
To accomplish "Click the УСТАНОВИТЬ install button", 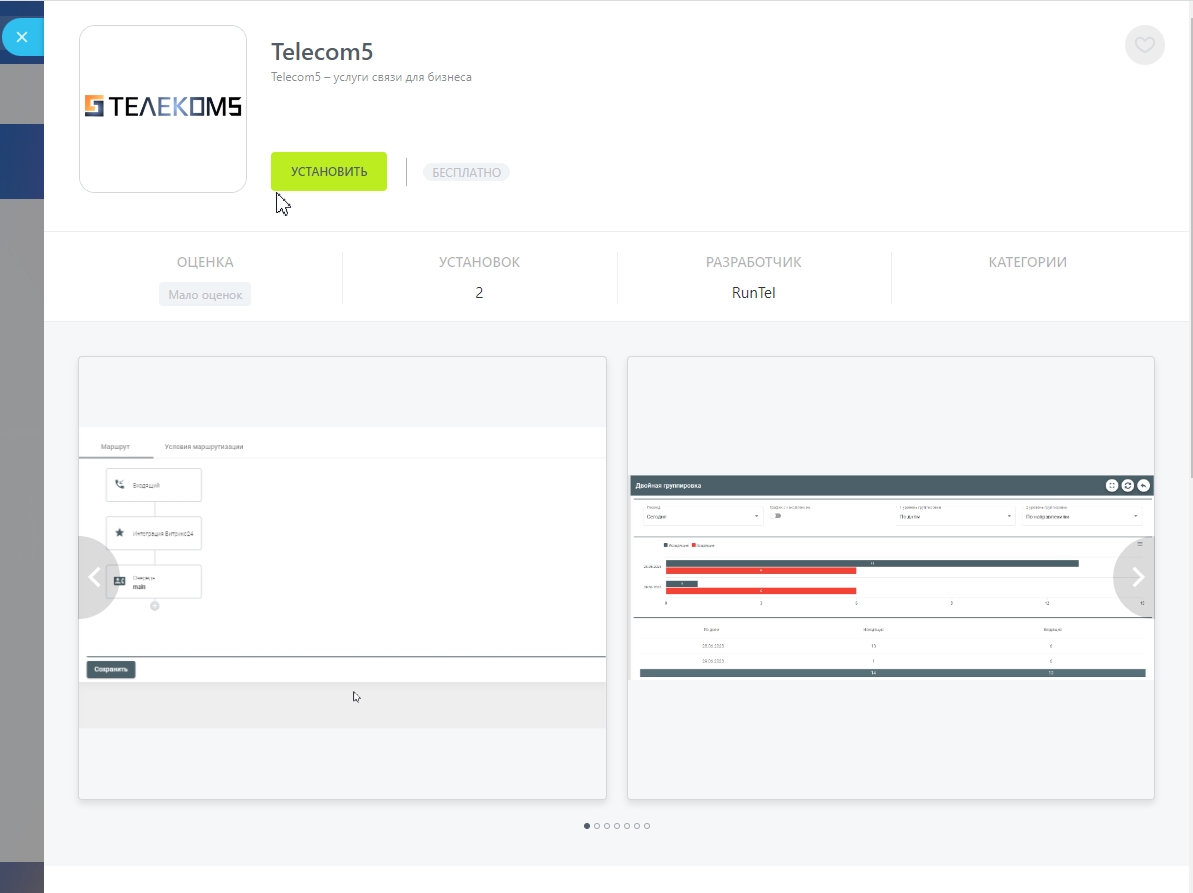I will point(329,172).
